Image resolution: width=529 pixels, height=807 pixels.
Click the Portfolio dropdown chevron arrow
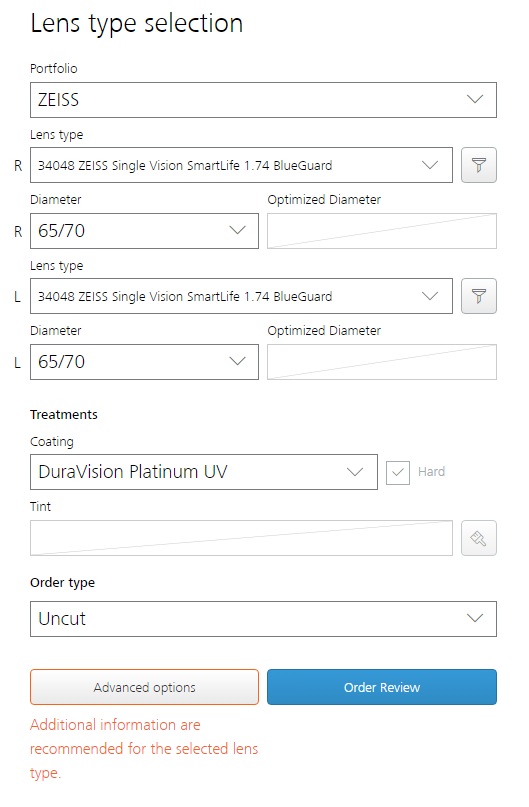474,99
